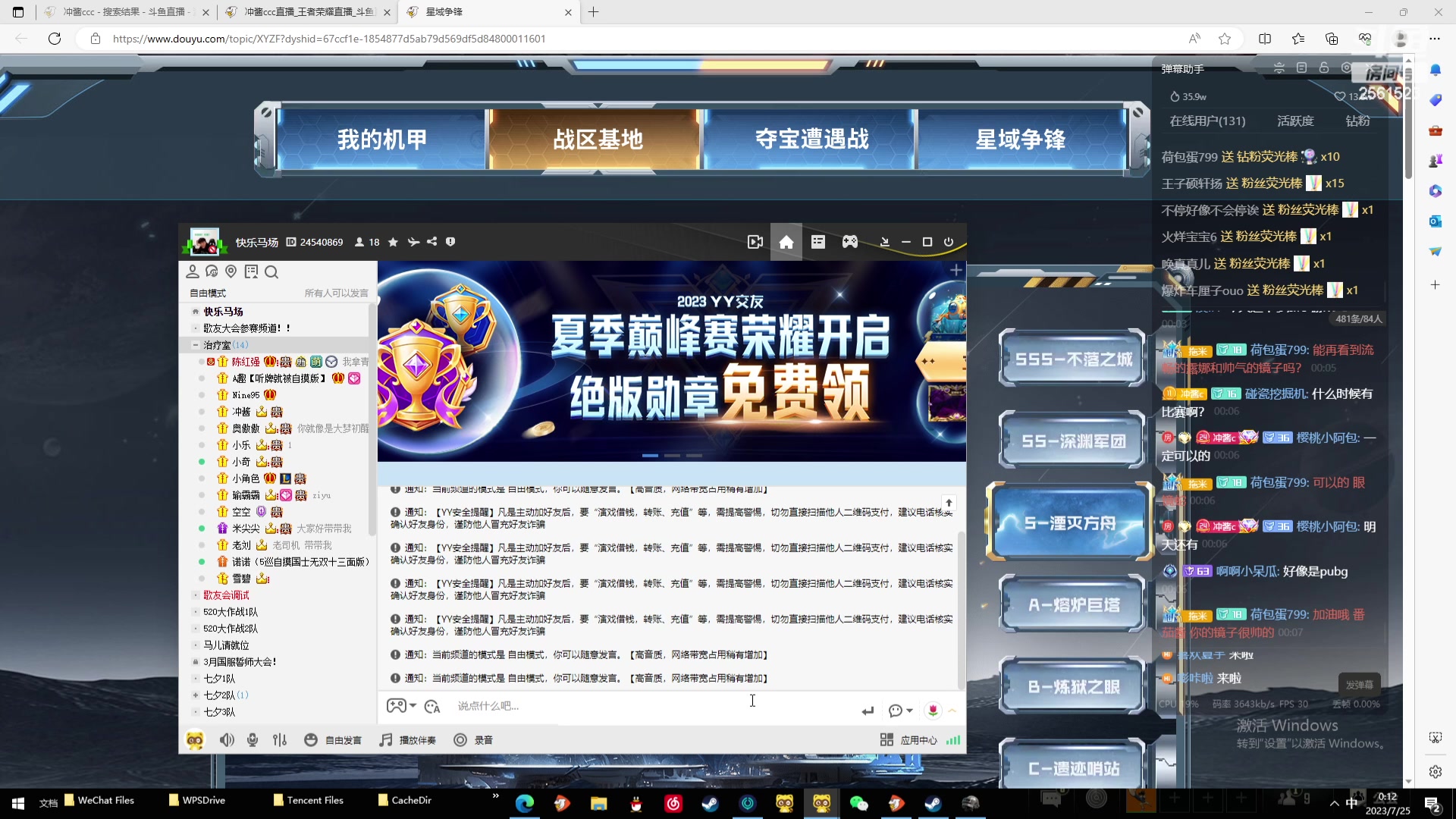1456x819 pixels.
Task: Click the 发弹幕 send button
Action: click(1361, 684)
